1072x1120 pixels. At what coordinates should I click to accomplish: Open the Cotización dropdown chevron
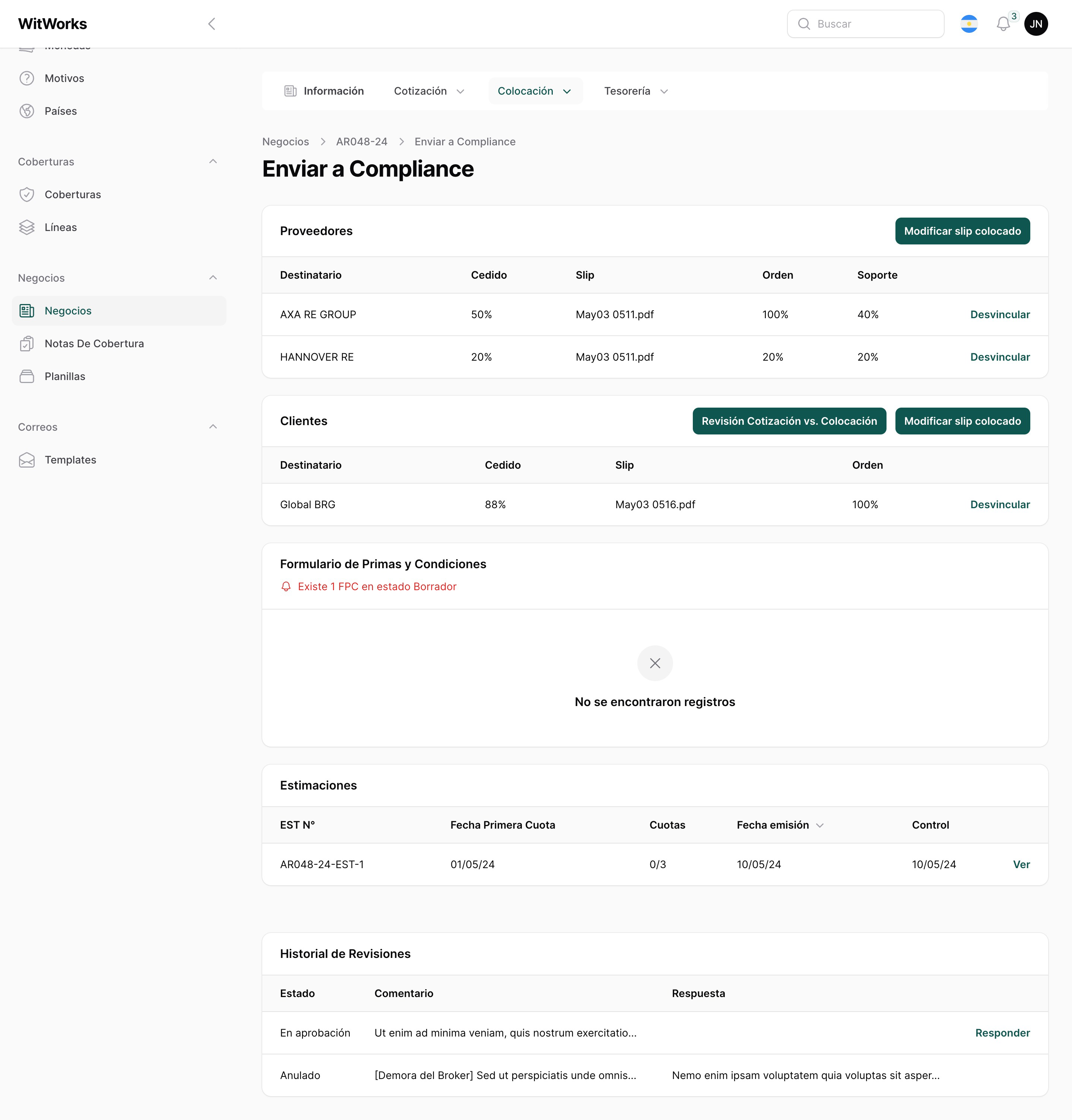coord(460,91)
